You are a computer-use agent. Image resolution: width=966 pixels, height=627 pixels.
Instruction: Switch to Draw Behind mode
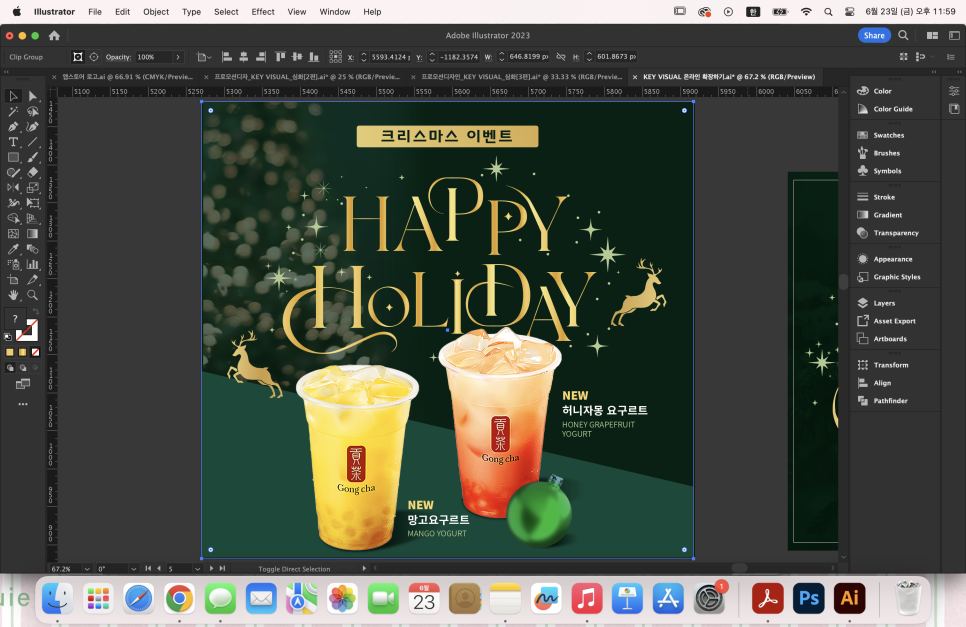tap(23, 368)
